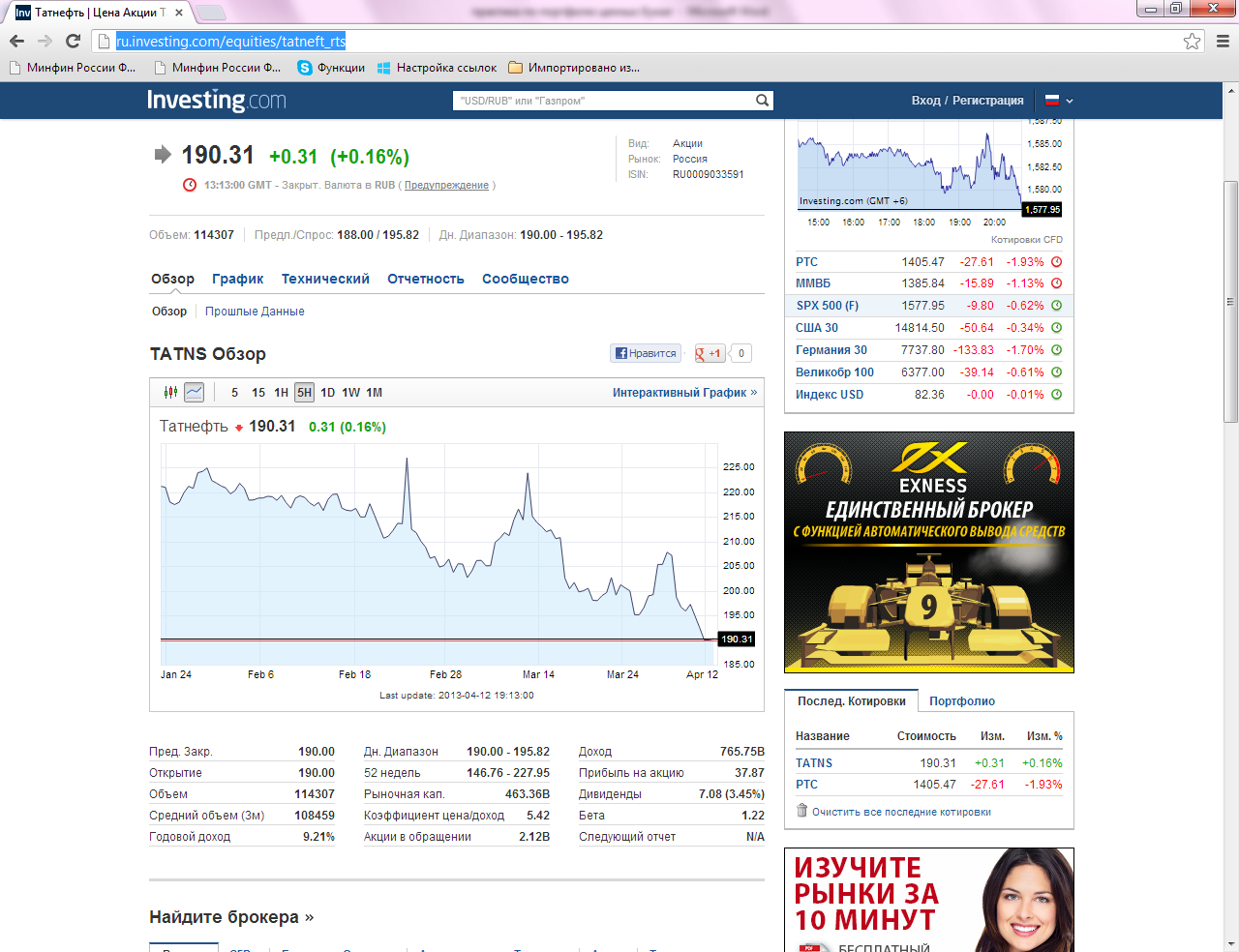1239x952 pixels.
Task: Click the scrollbar down arrow
Action: (x=1230, y=944)
